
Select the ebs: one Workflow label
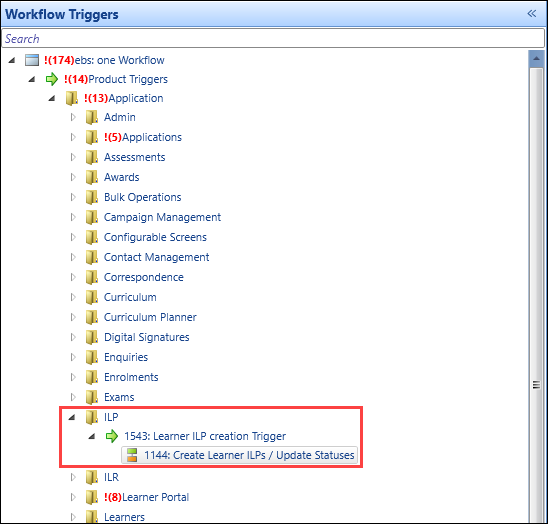pyautogui.click(x=104, y=60)
